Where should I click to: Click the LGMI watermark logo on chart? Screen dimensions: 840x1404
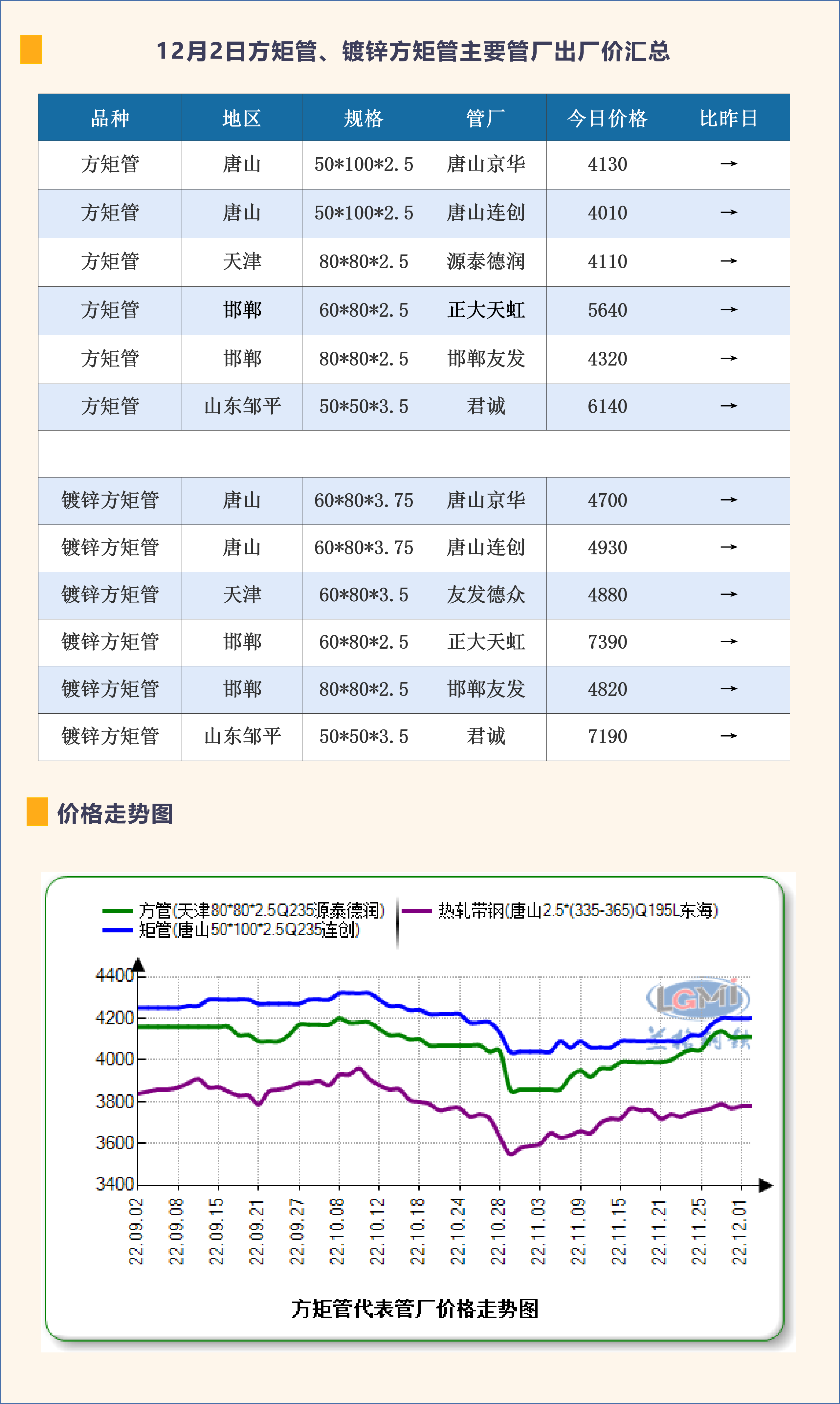point(698,998)
